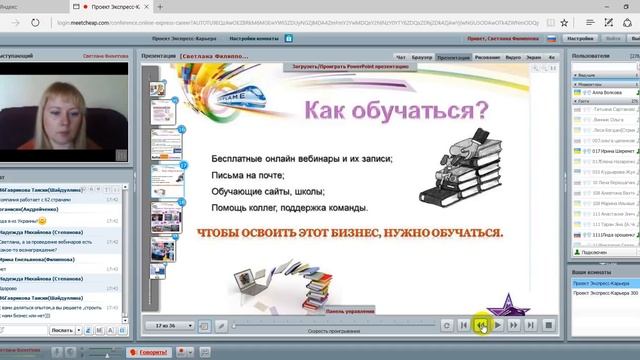This screenshot has width=640, height=360.
Task: Switch to the Браузер tab
Action: click(x=422, y=58)
